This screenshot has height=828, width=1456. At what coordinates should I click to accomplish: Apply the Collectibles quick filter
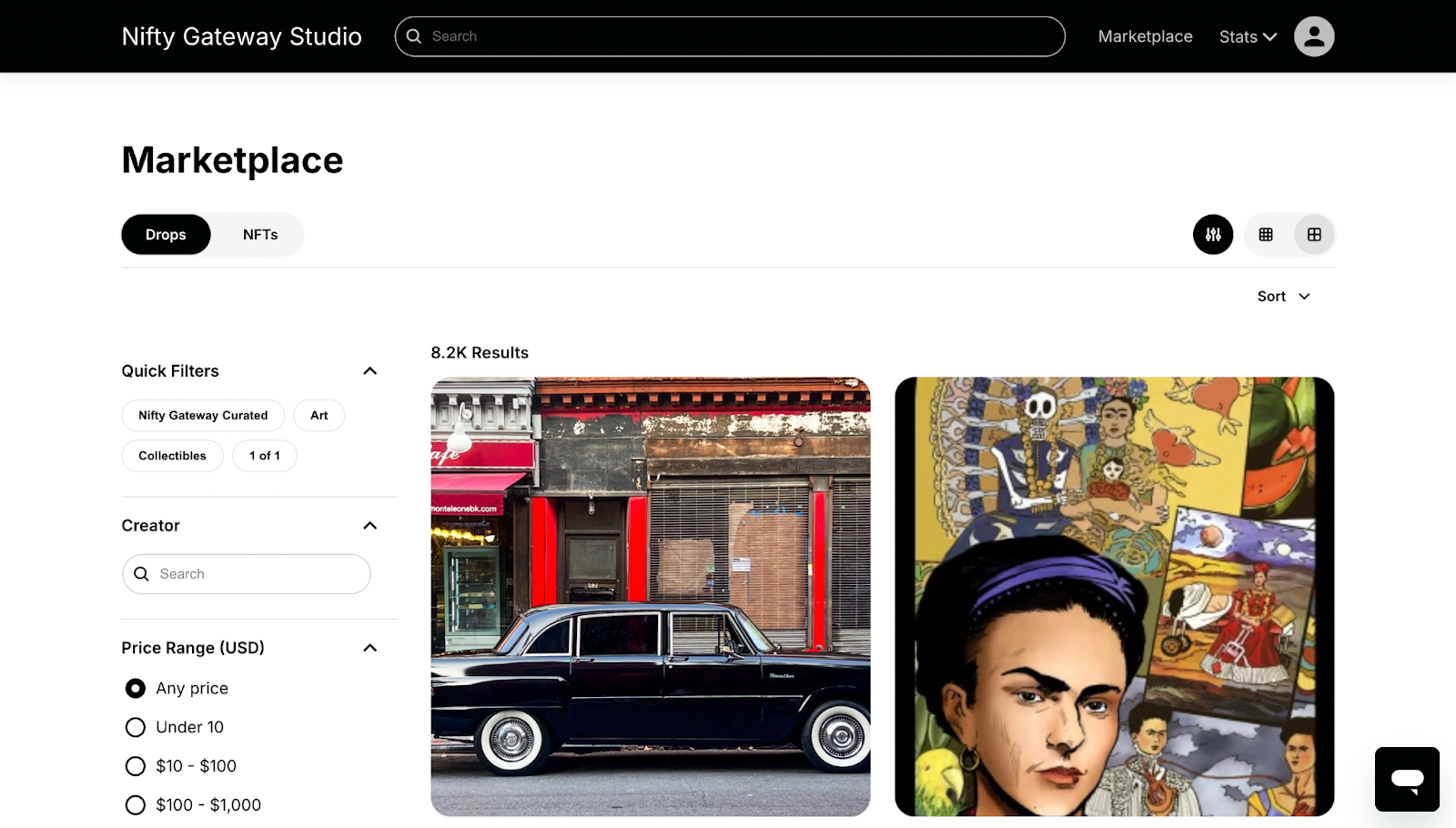pyautogui.click(x=172, y=456)
